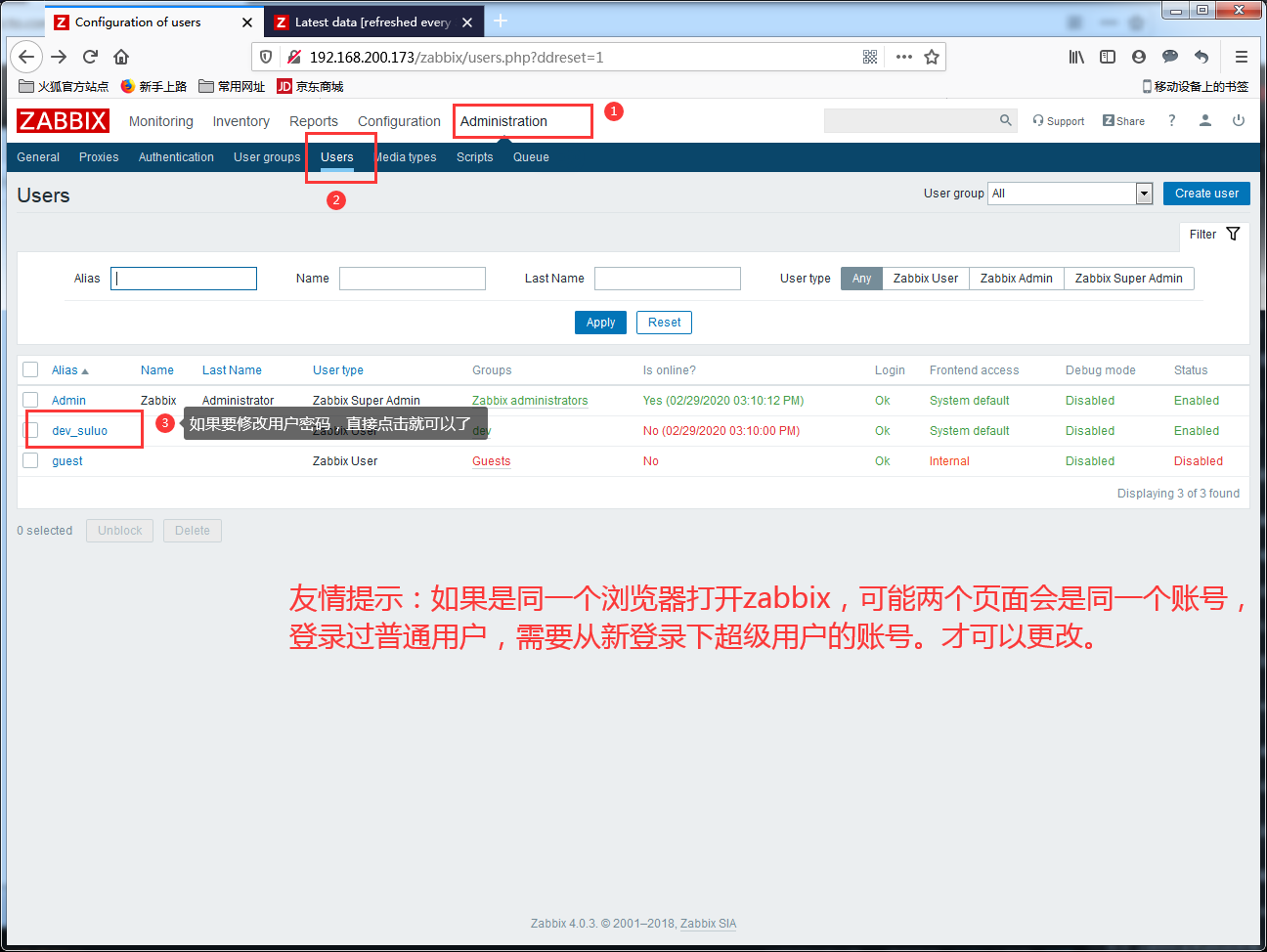The height and width of the screenshot is (952, 1267).
Task: Select user type Zabbix Super Admin
Action: pos(1129,279)
